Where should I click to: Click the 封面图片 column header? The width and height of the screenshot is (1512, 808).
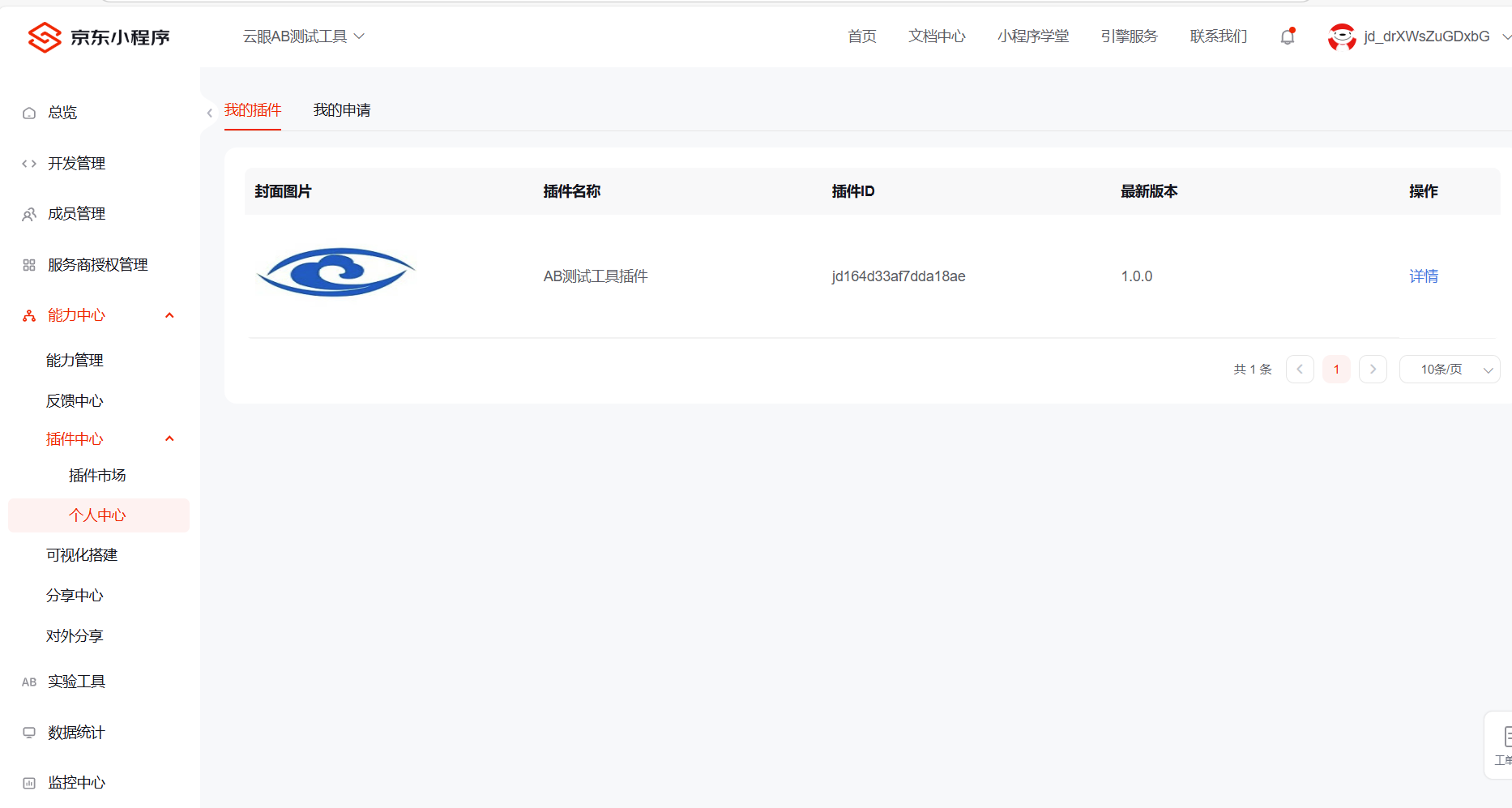(x=283, y=191)
